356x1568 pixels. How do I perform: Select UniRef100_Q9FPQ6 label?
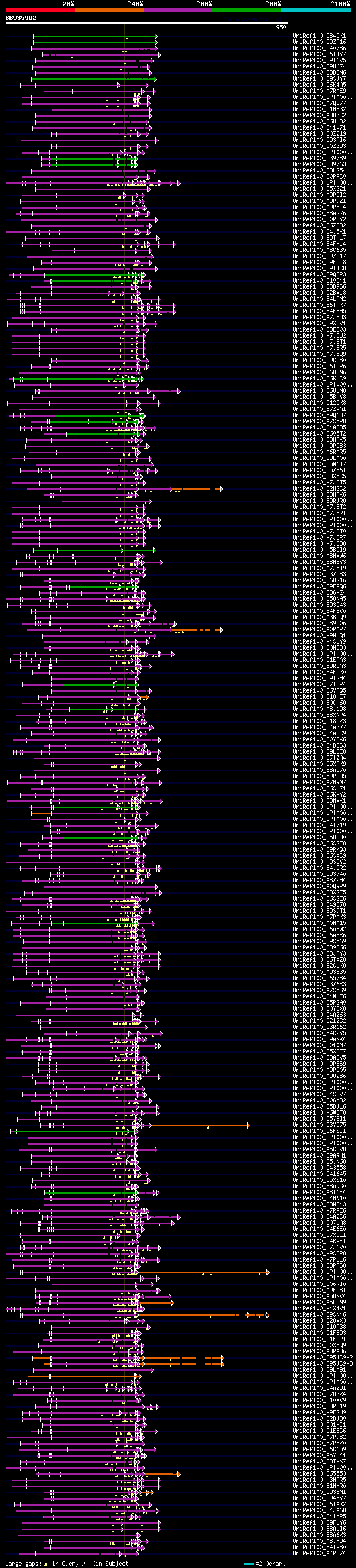[319, 586]
